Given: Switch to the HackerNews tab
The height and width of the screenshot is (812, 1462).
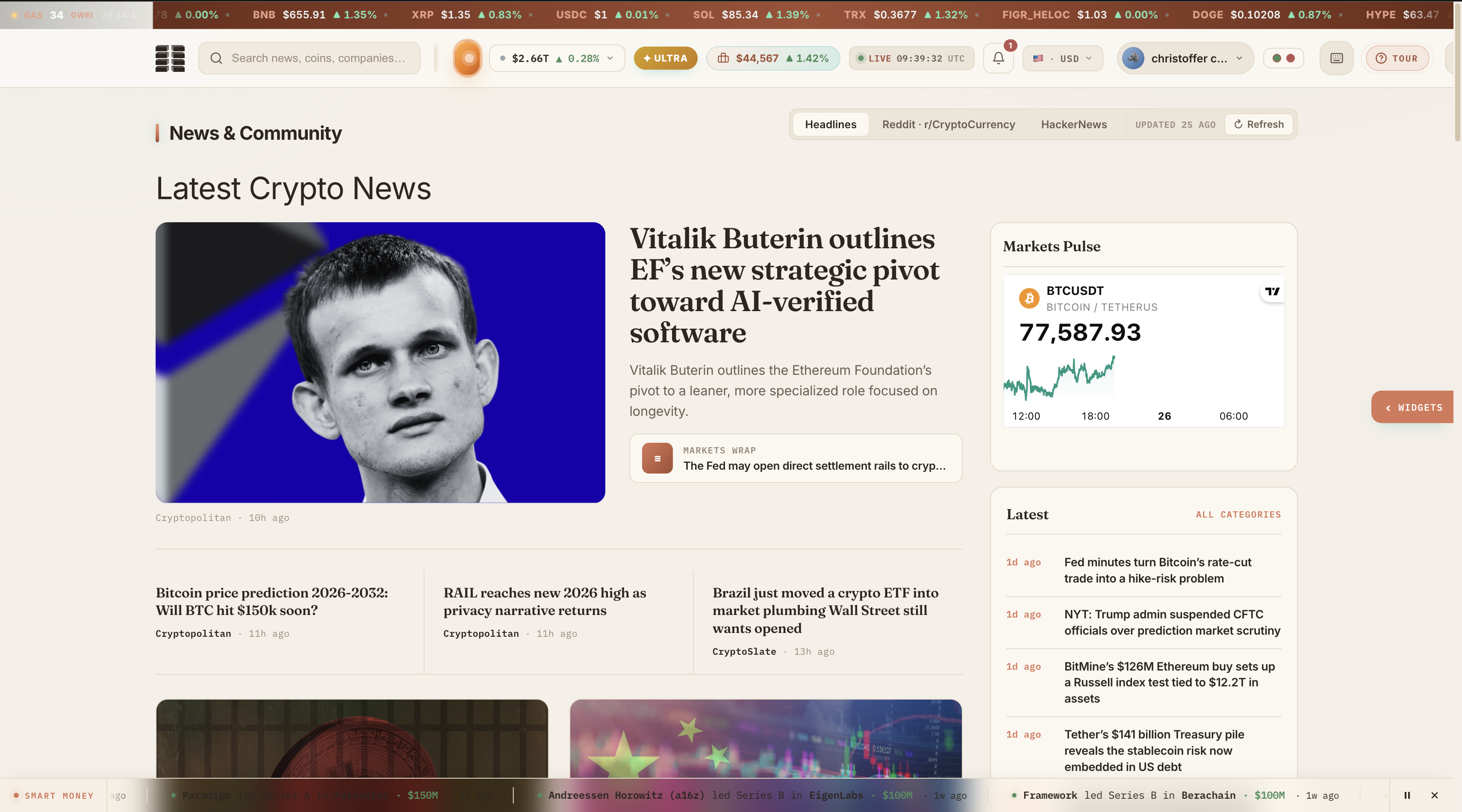Looking at the screenshot, I should point(1074,124).
